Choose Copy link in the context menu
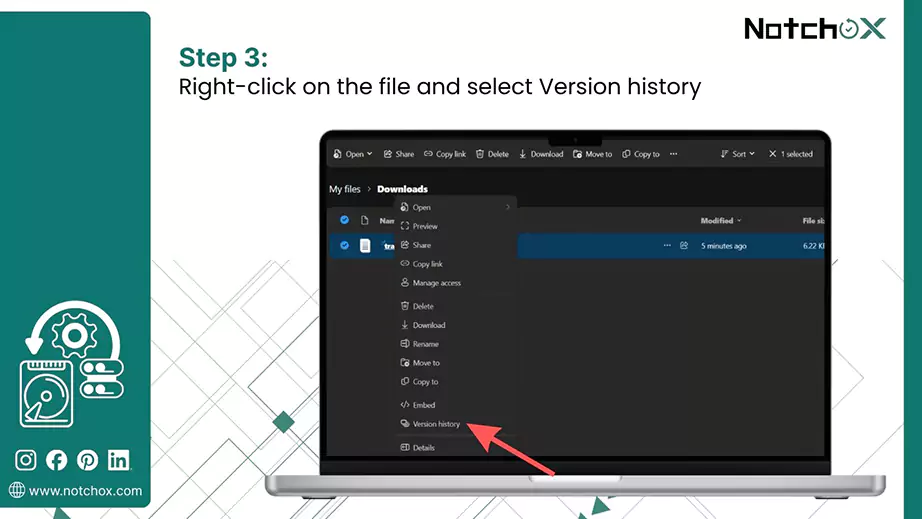922x519 pixels. point(456,263)
